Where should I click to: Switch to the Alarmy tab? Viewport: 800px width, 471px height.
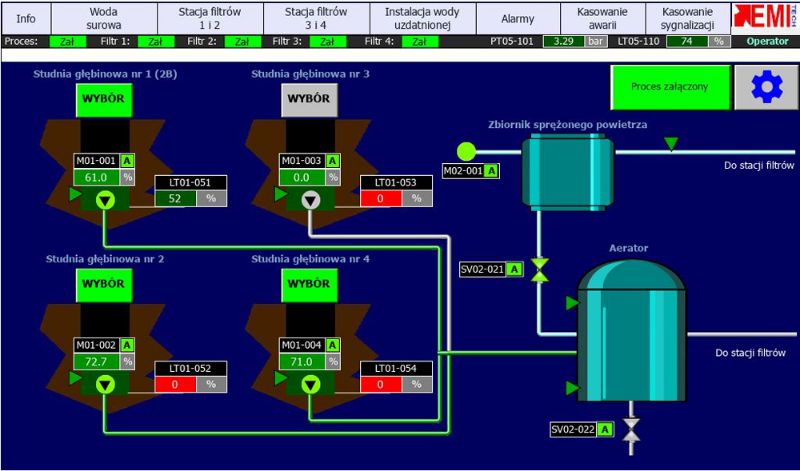[518, 17]
